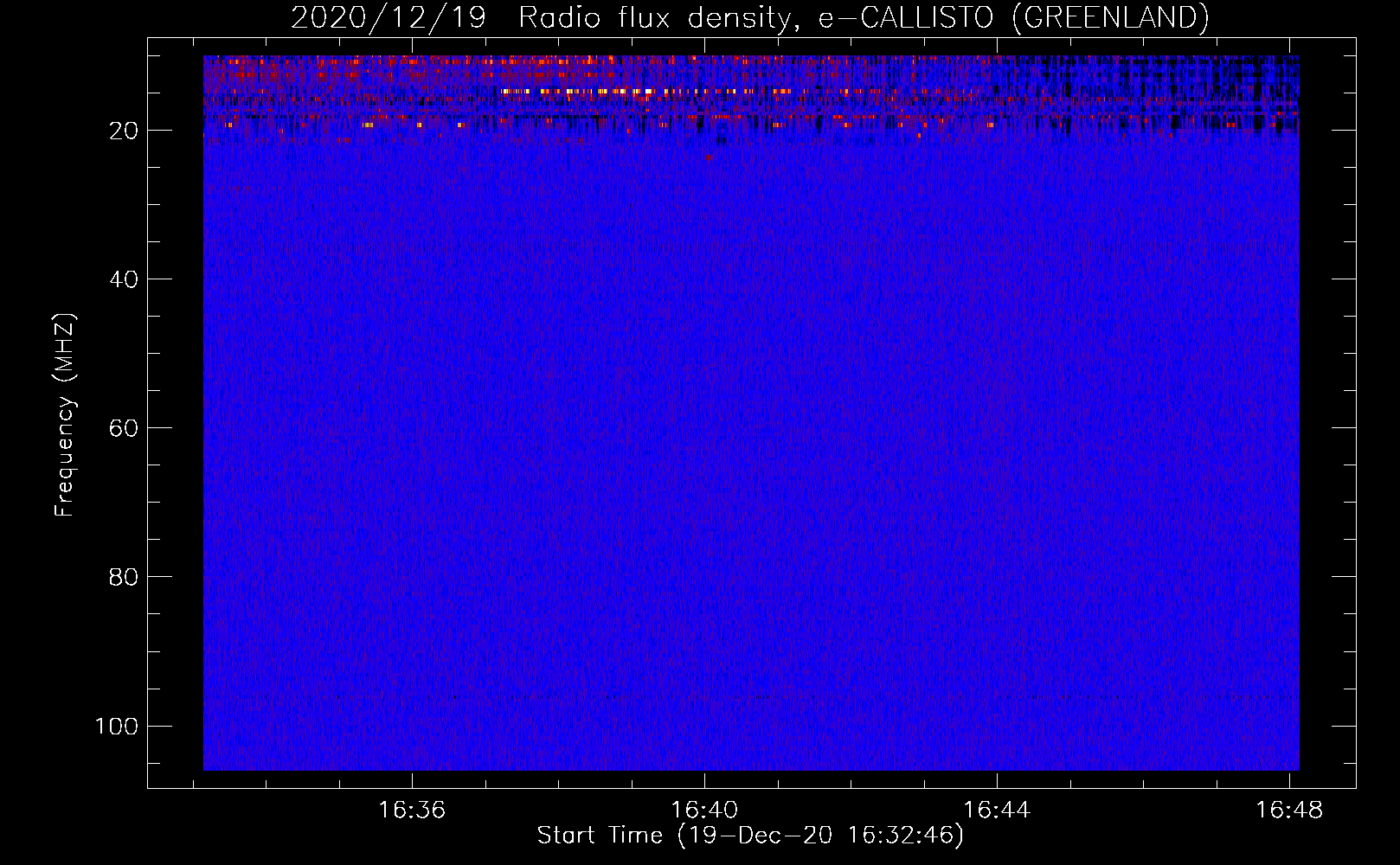Screen dimensions: 1400x865
Task: Click the 16:40 time tick label
Action: coord(705,810)
